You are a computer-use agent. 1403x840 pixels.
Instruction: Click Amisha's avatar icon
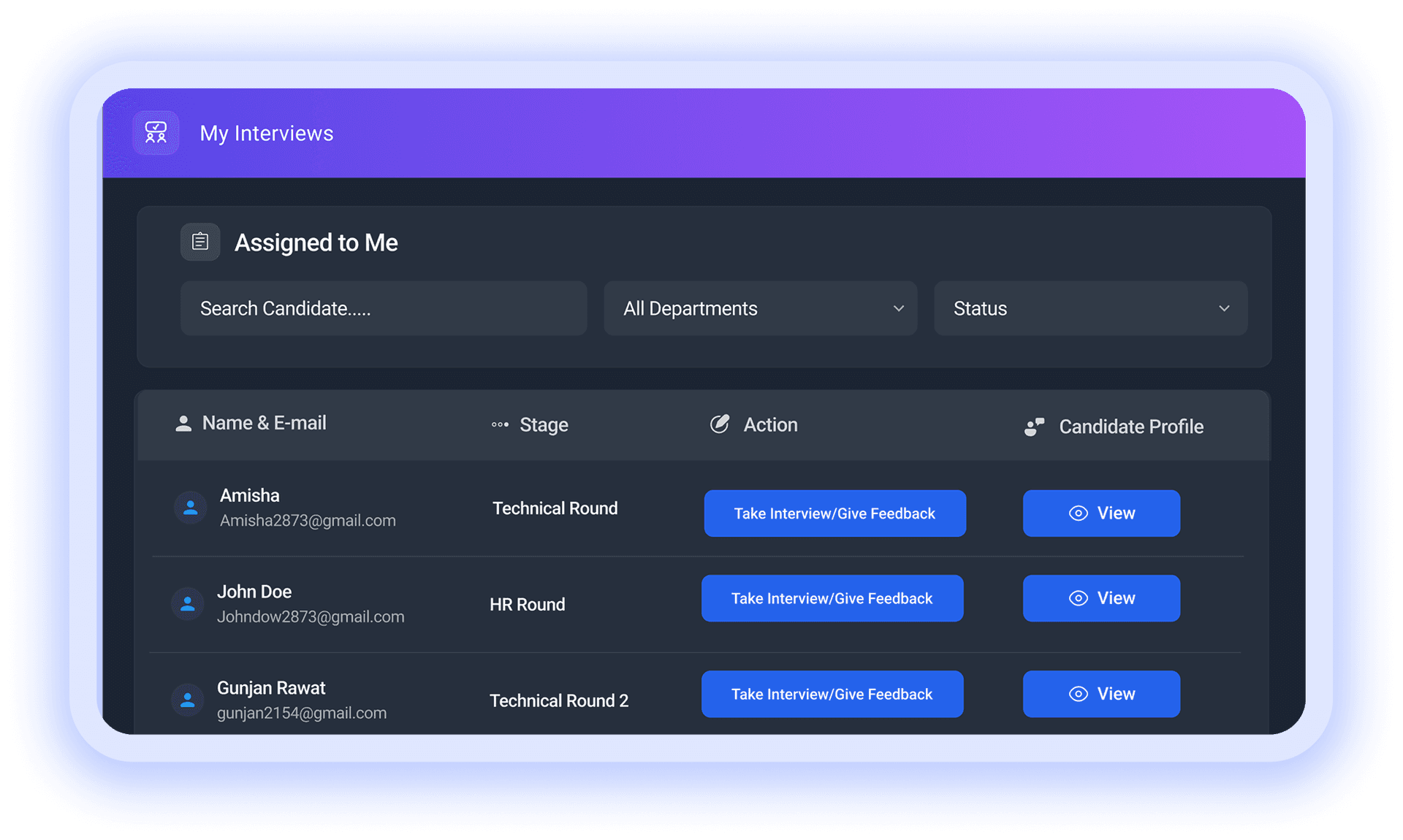click(190, 507)
